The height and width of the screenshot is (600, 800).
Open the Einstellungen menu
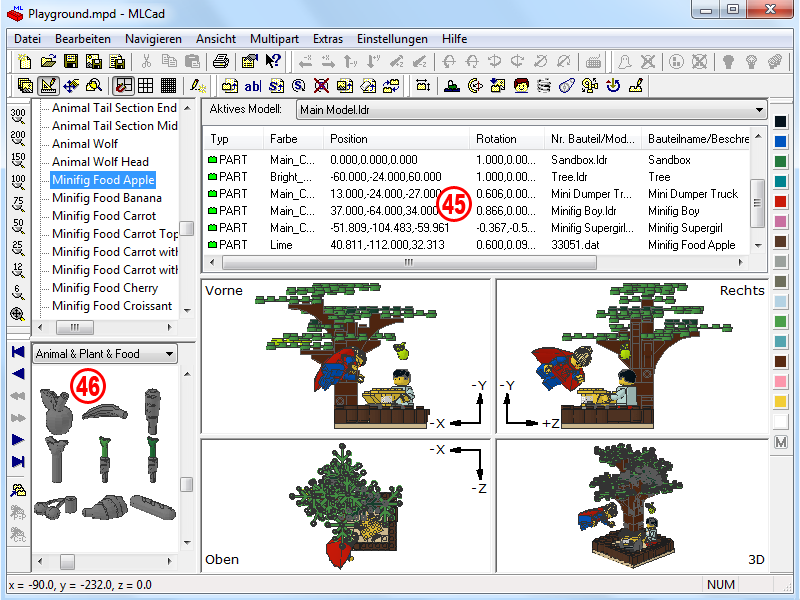(392, 39)
